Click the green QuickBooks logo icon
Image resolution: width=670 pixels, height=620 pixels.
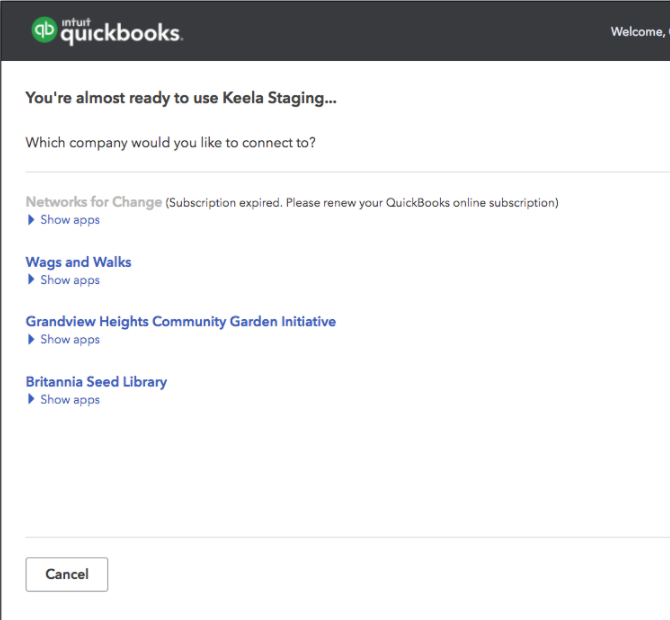(x=44, y=30)
